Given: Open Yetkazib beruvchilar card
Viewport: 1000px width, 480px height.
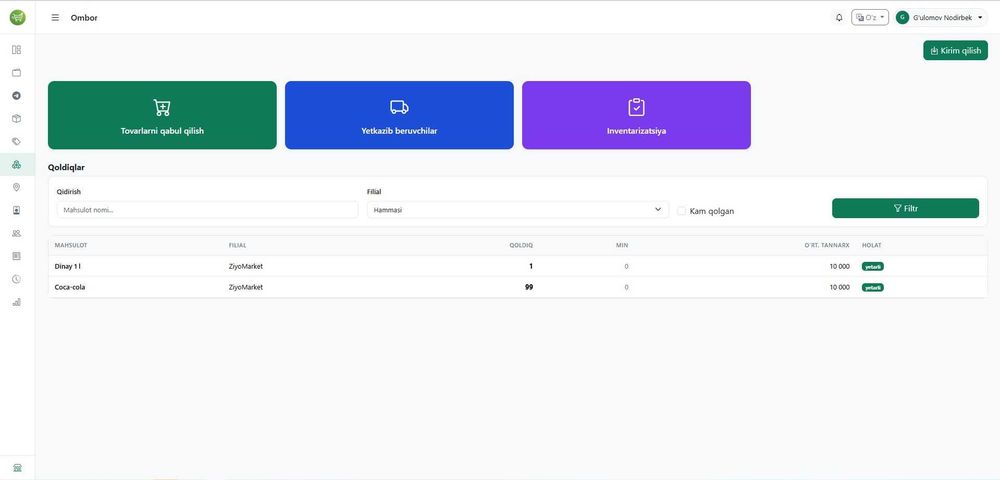Looking at the screenshot, I should [x=399, y=115].
